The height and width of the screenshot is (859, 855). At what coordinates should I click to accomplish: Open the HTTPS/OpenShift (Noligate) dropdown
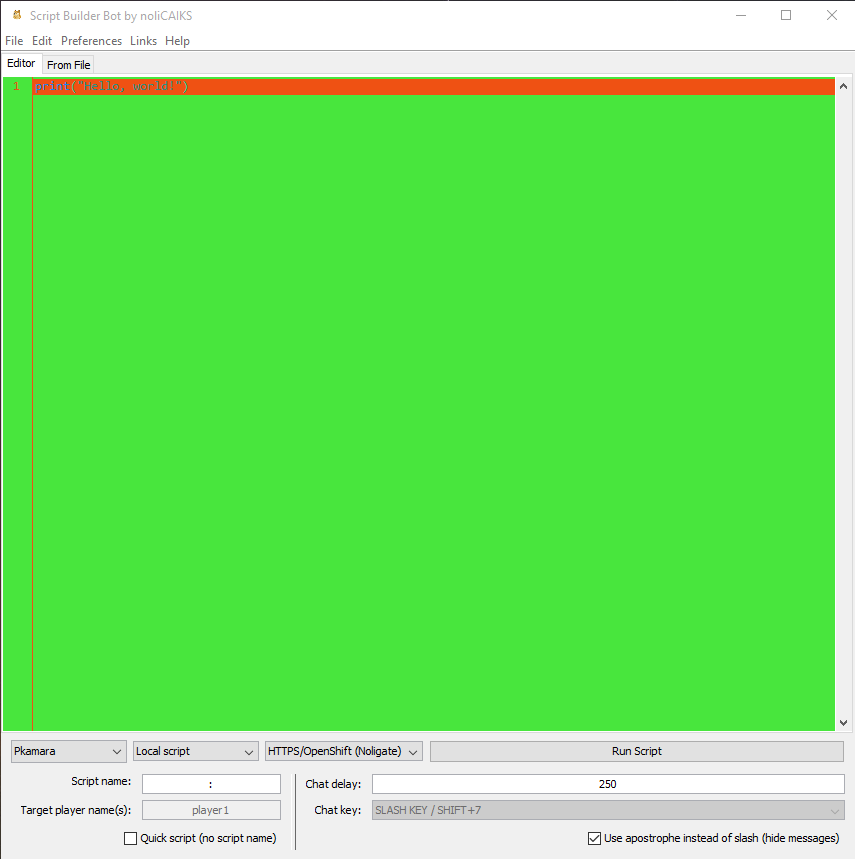pyautogui.click(x=343, y=751)
